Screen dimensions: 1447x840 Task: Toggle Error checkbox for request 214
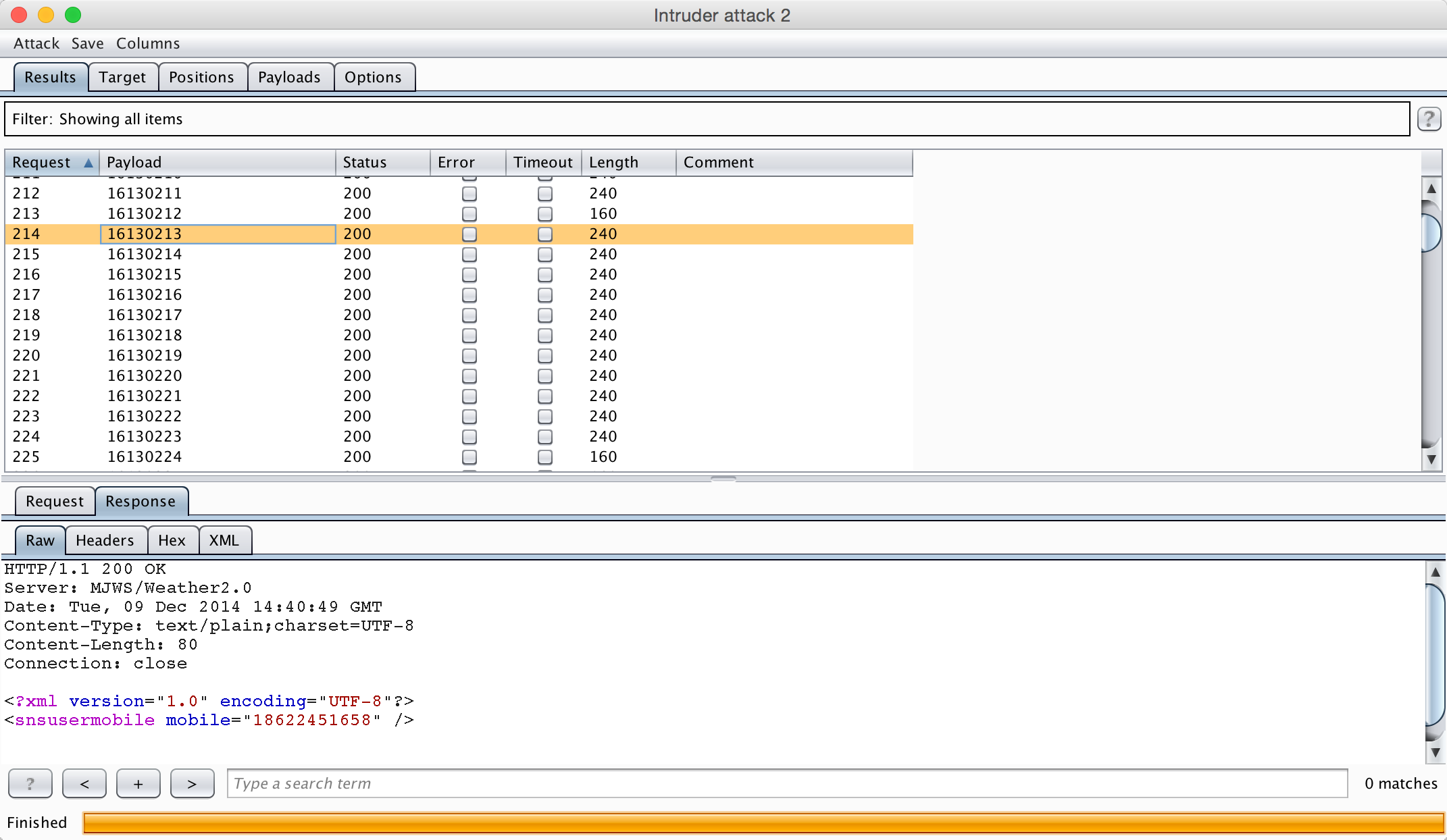[x=469, y=234]
